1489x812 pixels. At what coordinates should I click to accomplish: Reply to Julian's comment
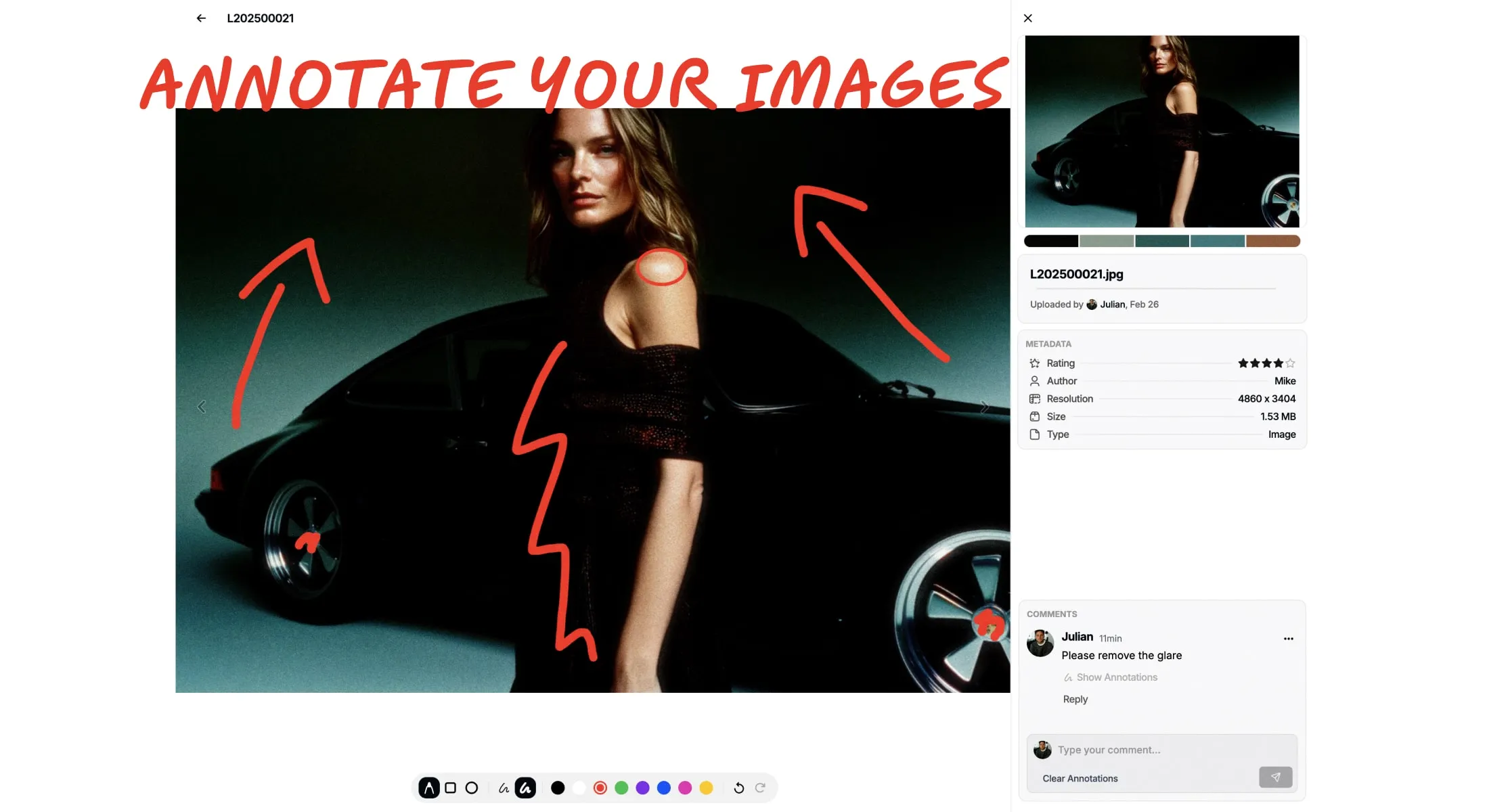pyautogui.click(x=1075, y=699)
